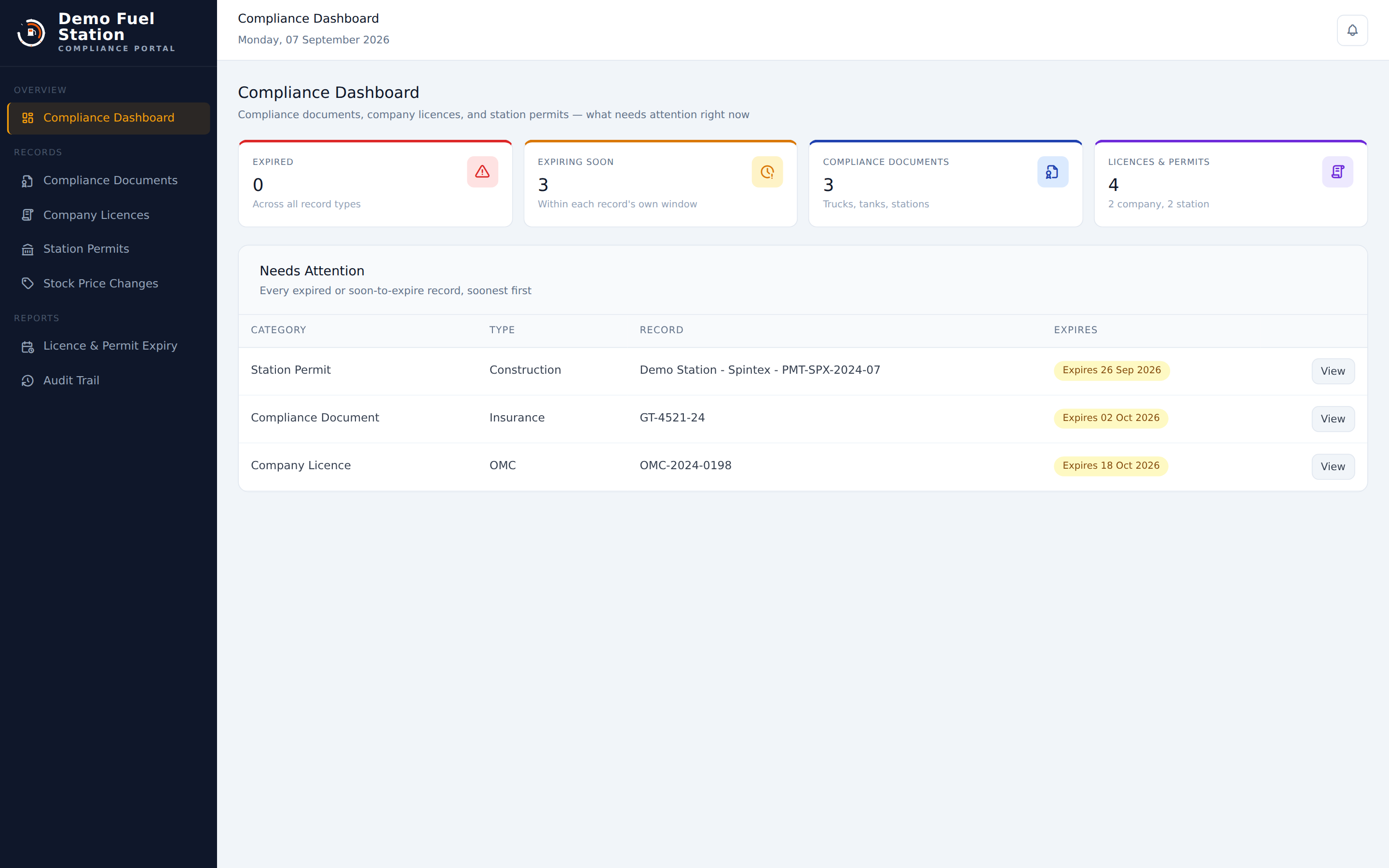The height and width of the screenshot is (868, 1389).
Task: Click the Audit Trail history icon
Action: (27, 380)
